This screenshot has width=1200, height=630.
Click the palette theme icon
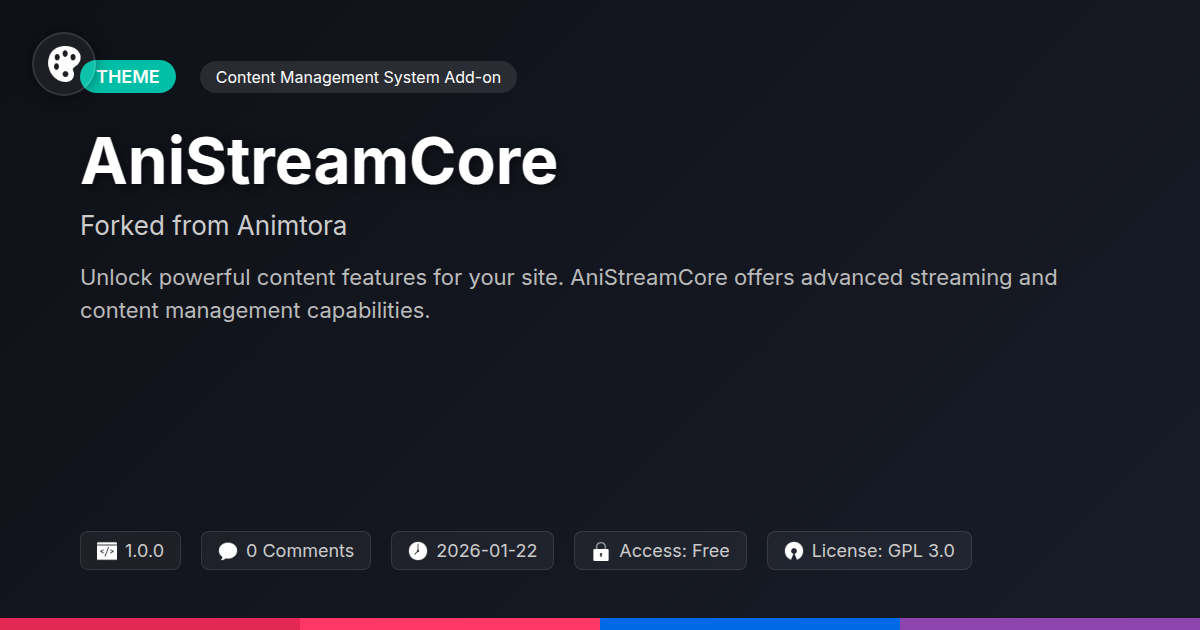pyautogui.click(x=64, y=64)
